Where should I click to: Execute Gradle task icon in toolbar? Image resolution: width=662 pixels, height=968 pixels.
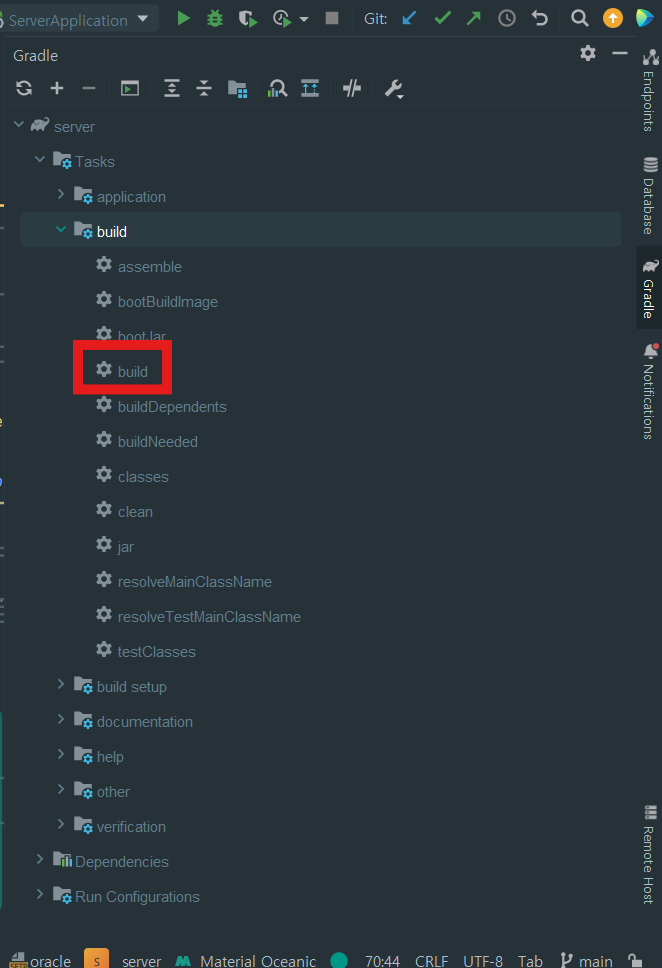(x=130, y=88)
